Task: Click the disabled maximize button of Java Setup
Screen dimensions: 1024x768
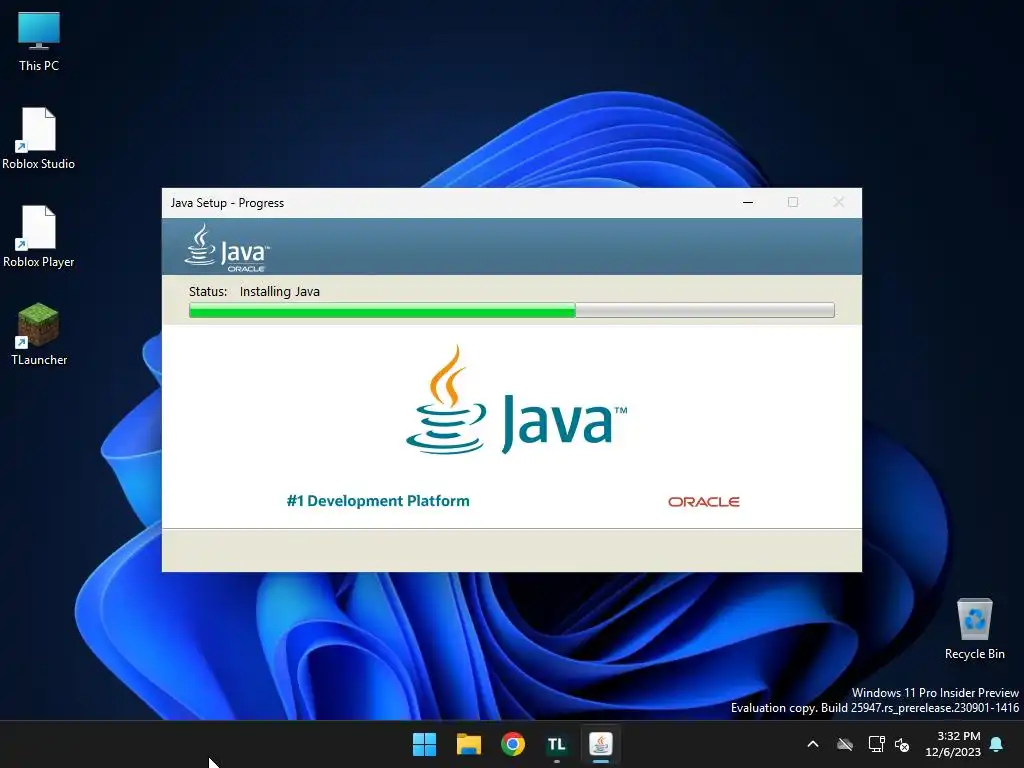Action: pos(793,202)
